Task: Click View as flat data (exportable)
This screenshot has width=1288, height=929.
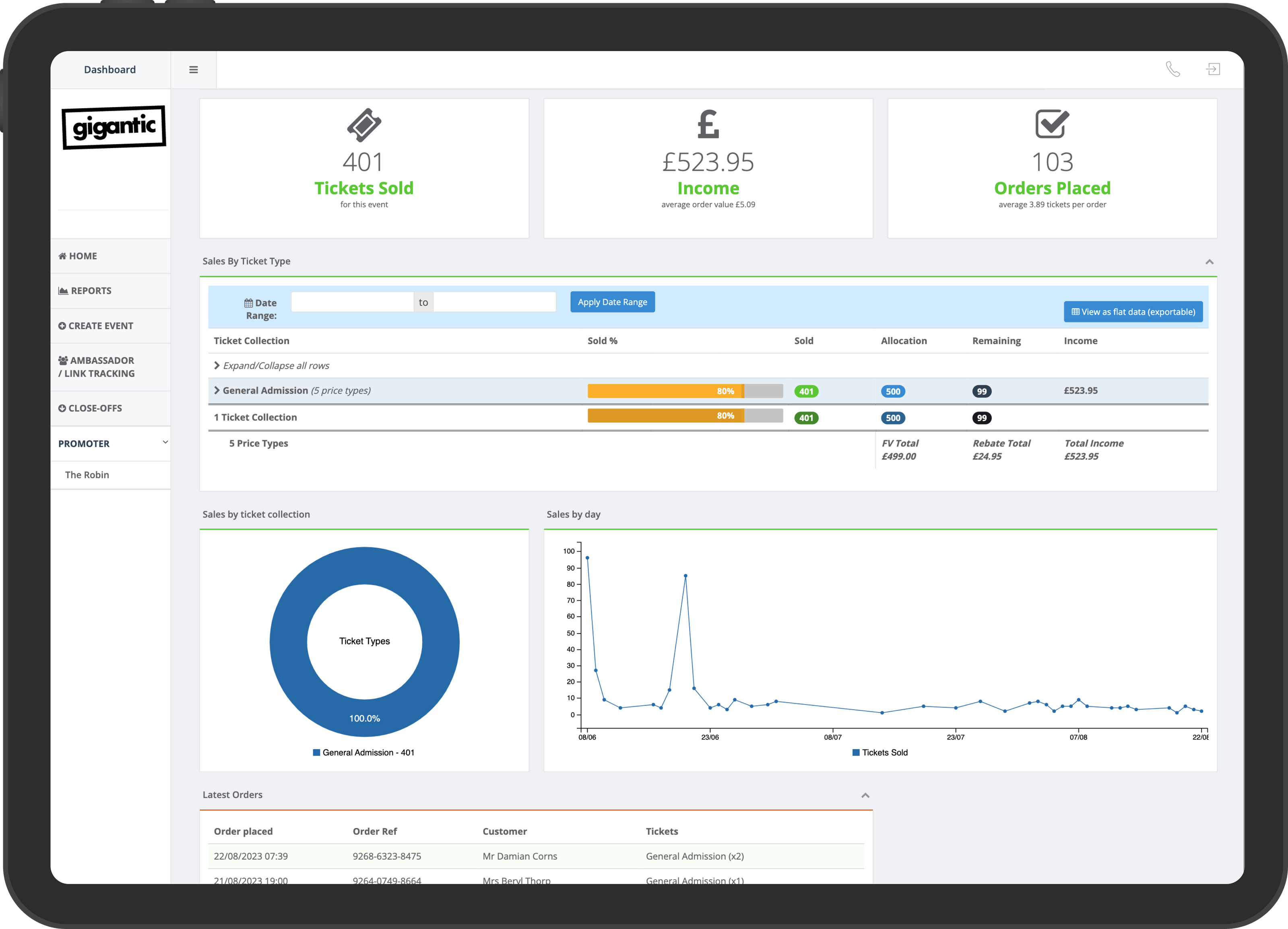Action: [1132, 312]
